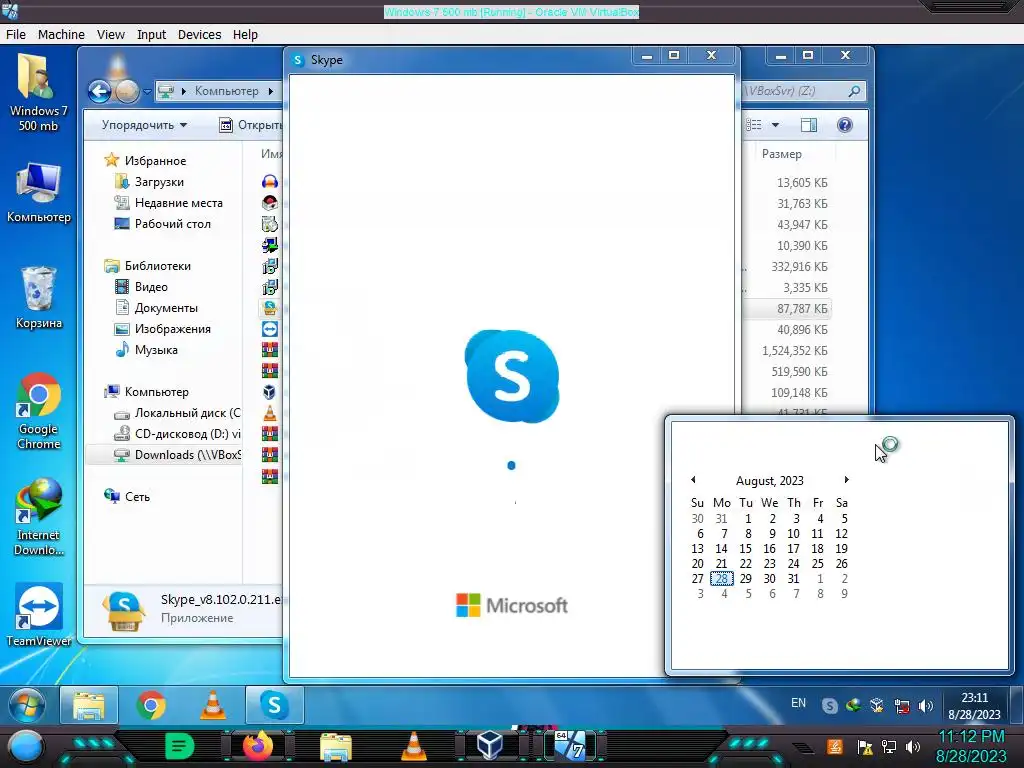Viewport: 1024px width, 768px height.
Task: Select the highlighted date 28 in calendar
Action: click(721, 579)
